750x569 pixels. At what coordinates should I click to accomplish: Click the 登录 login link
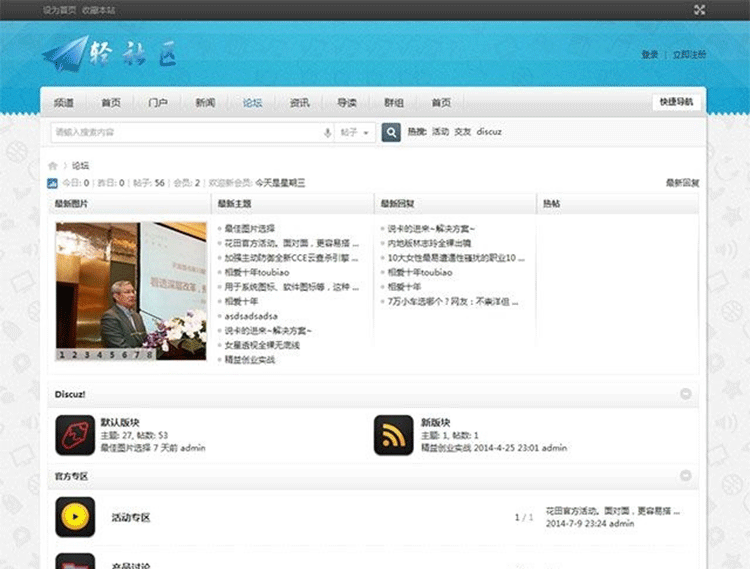pos(650,55)
